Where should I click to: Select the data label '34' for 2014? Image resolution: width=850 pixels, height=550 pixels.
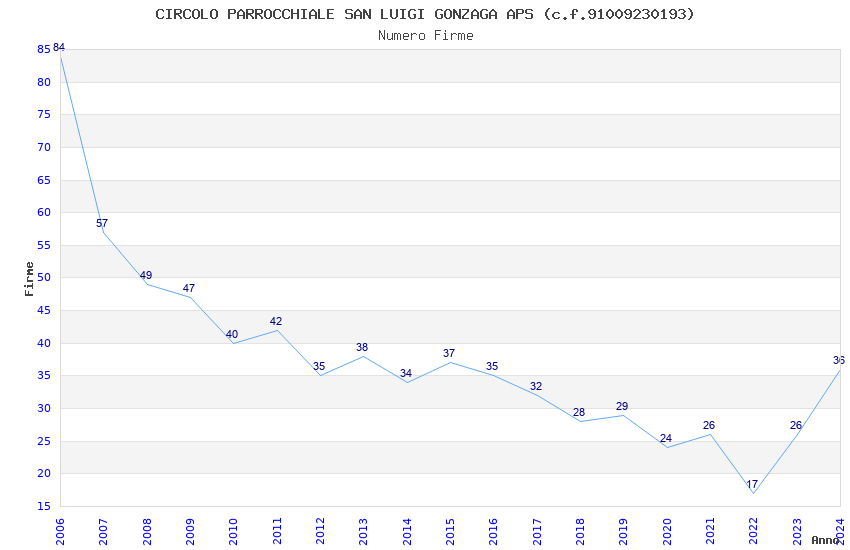point(406,373)
